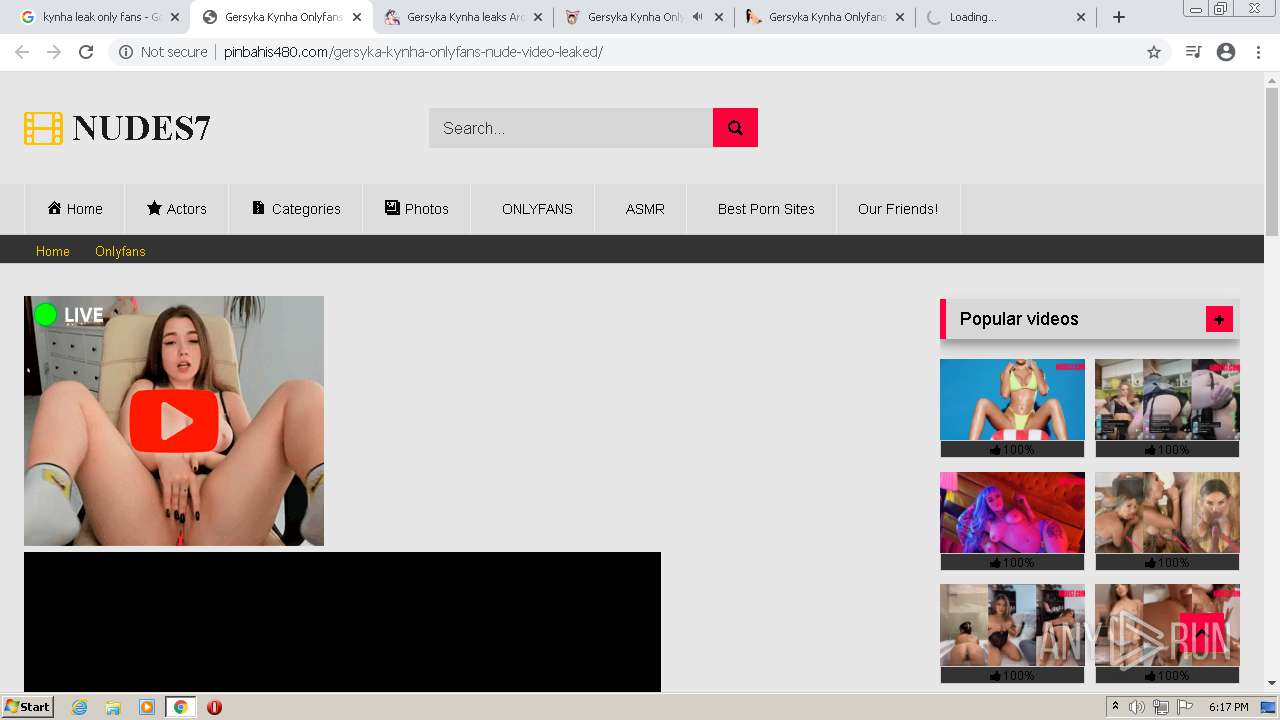Open a new browser tab

tap(1119, 17)
